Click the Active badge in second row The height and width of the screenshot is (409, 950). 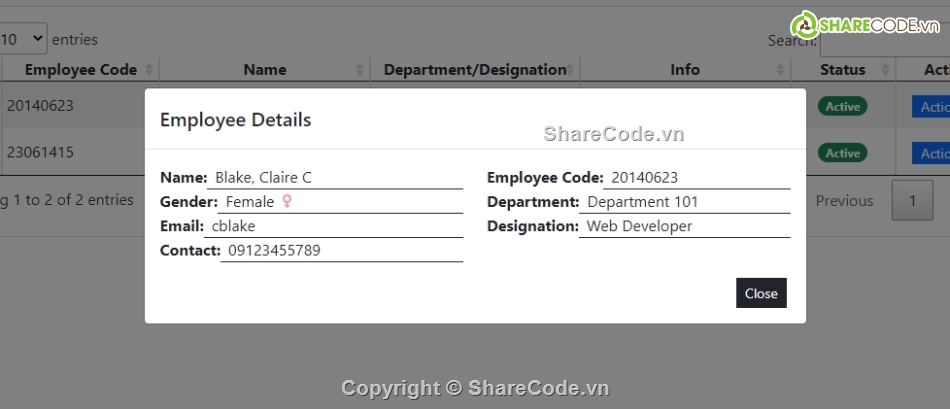pyautogui.click(x=842, y=153)
